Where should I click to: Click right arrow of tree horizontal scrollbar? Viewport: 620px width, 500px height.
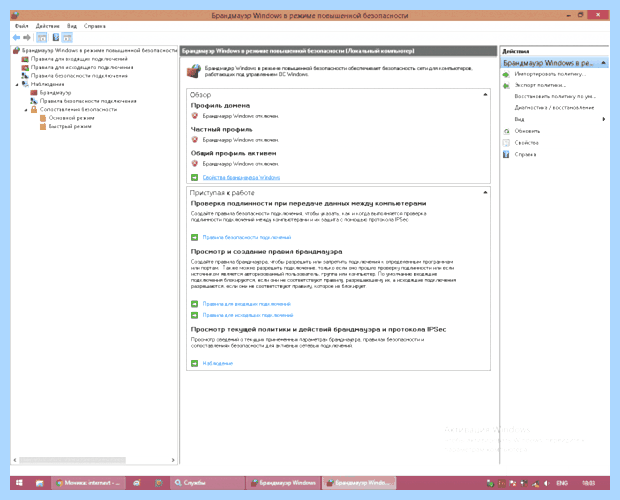173,460
